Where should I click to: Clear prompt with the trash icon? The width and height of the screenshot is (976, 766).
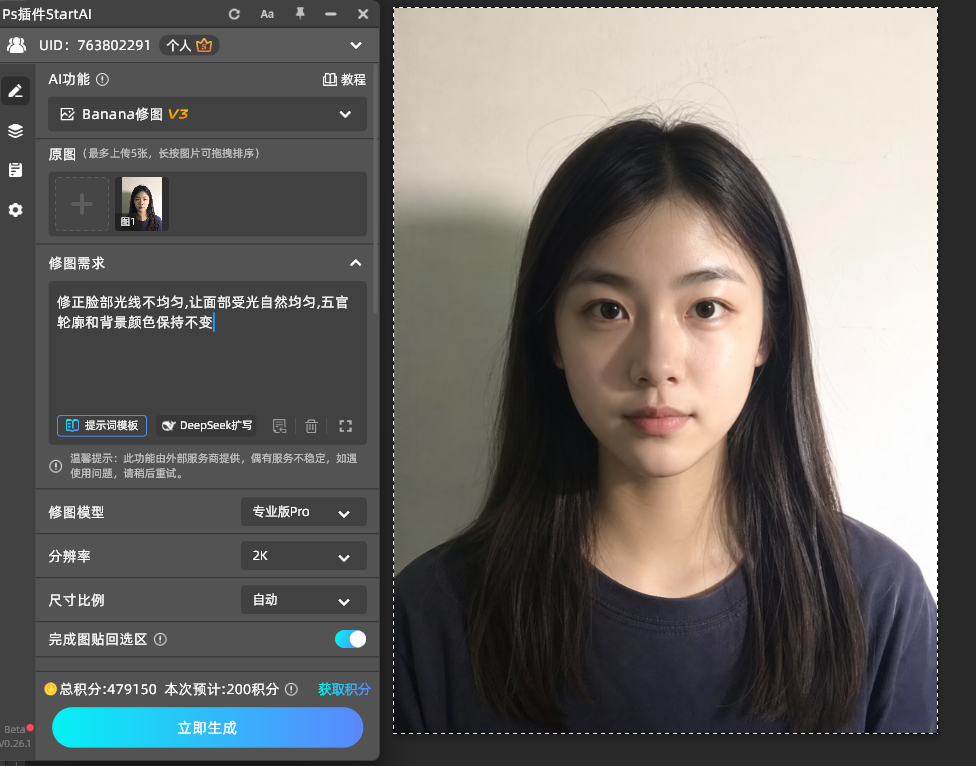coord(311,426)
